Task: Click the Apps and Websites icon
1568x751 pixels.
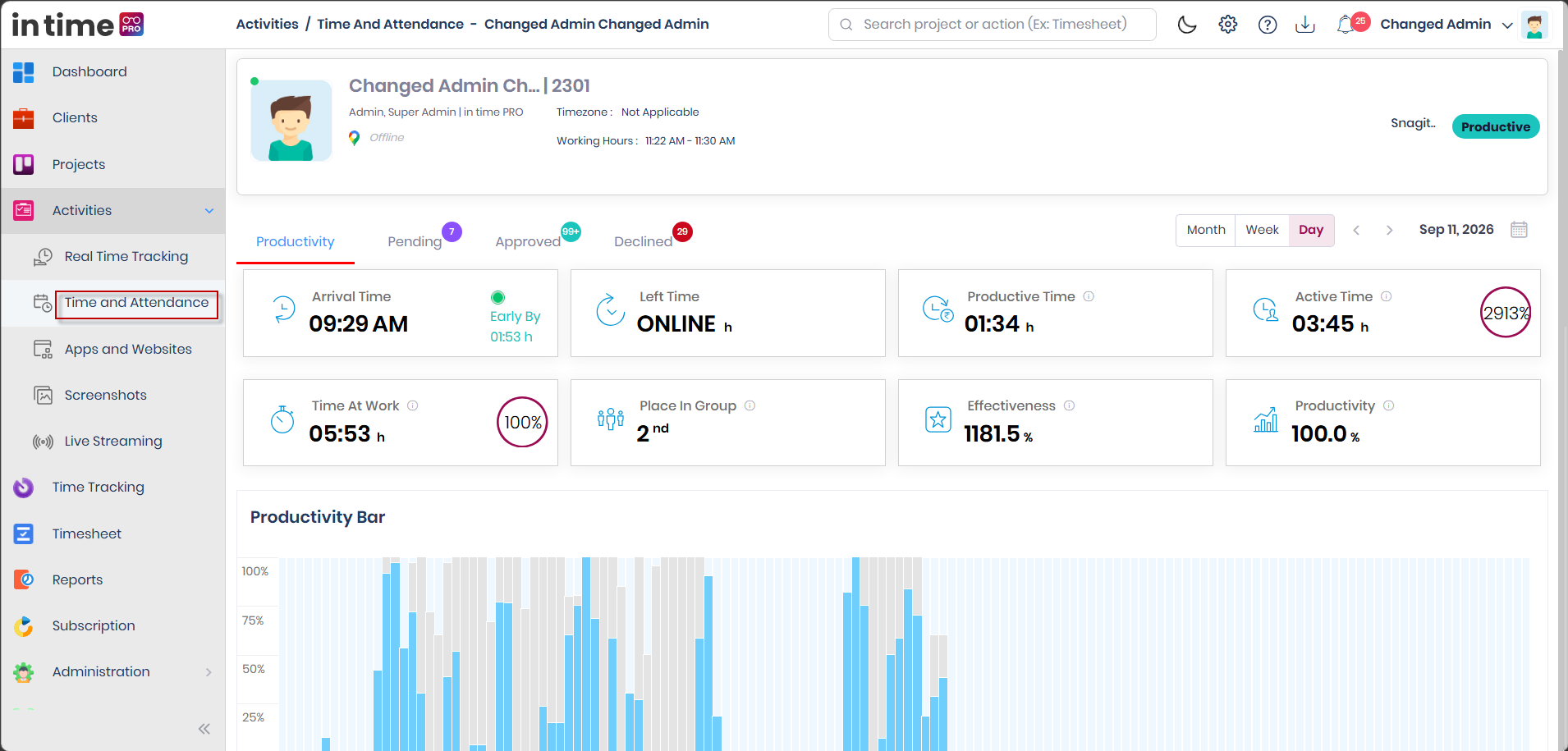Action: pos(43,349)
